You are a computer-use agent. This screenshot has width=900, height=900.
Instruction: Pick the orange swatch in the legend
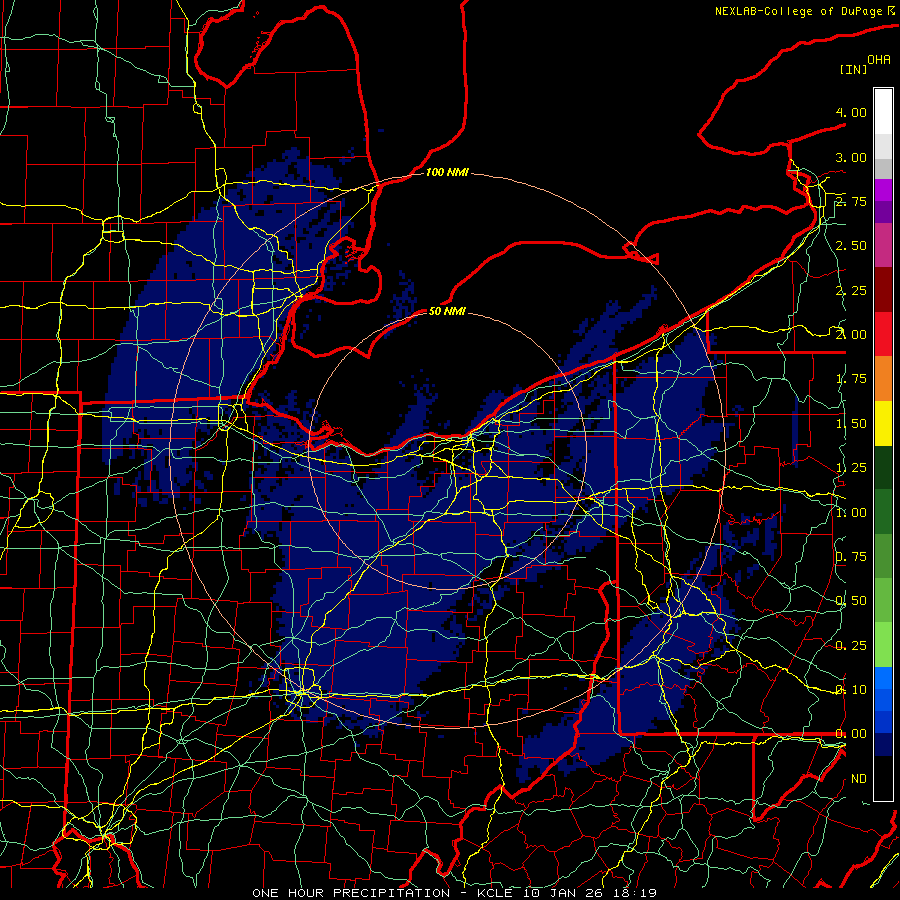[x=883, y=378]
